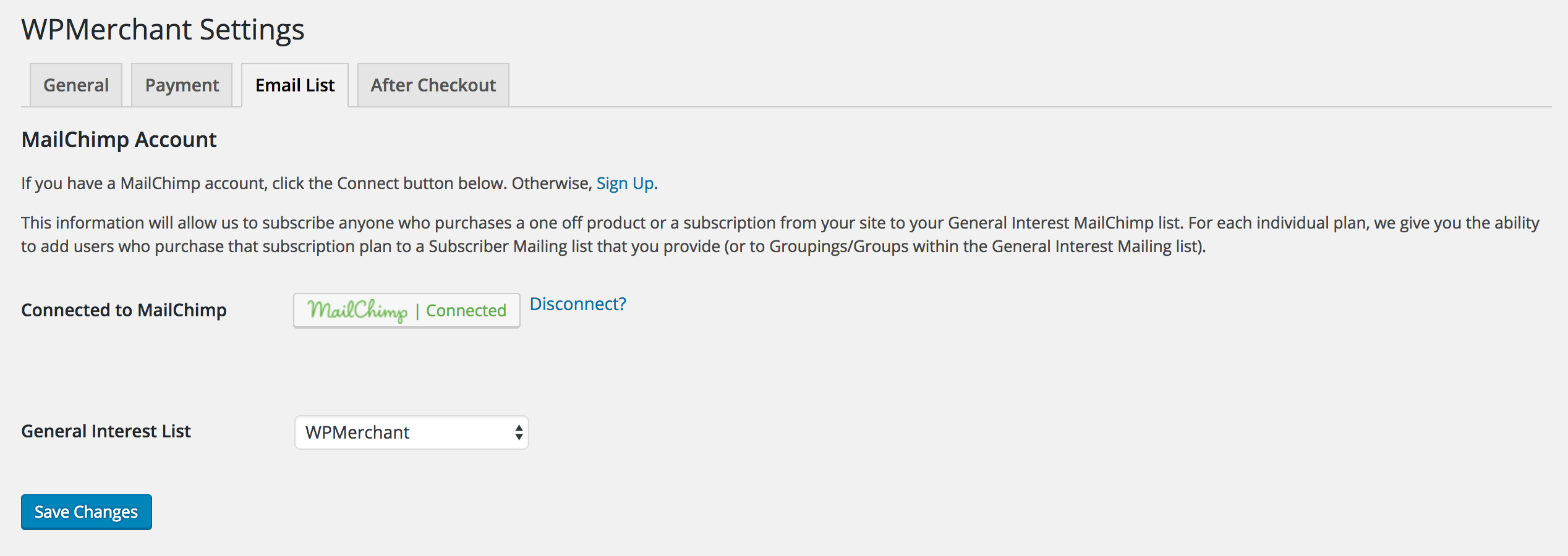Click the WPMerchant Settings page title

point(163,30)
